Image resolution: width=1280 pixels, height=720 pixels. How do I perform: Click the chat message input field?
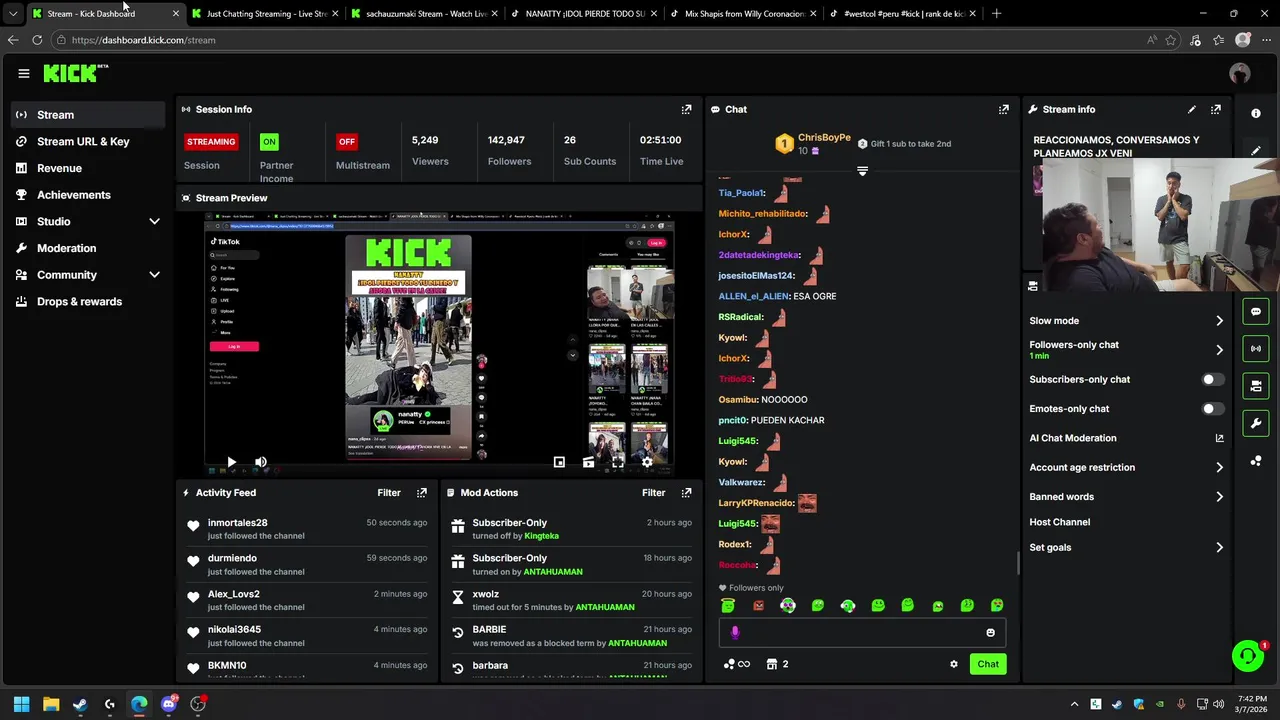(x=861, y=632)
